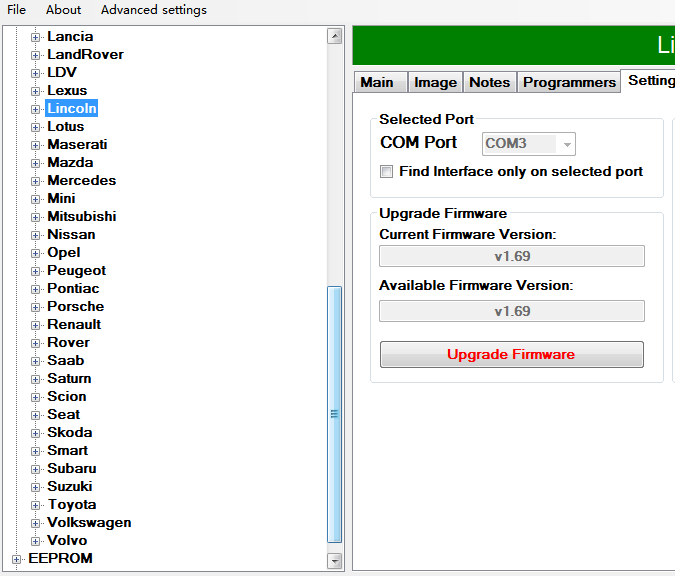Select Suzuki in the tree
The image size is (679, 576).
[x=70, y=486]
